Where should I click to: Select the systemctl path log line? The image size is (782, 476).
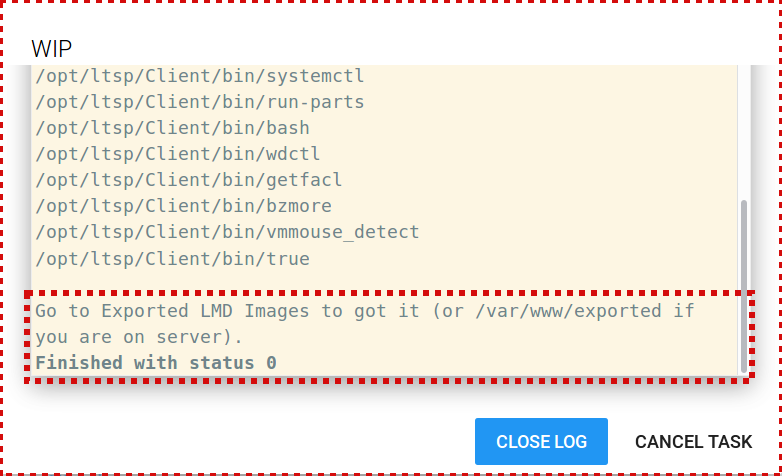(200, 76)
